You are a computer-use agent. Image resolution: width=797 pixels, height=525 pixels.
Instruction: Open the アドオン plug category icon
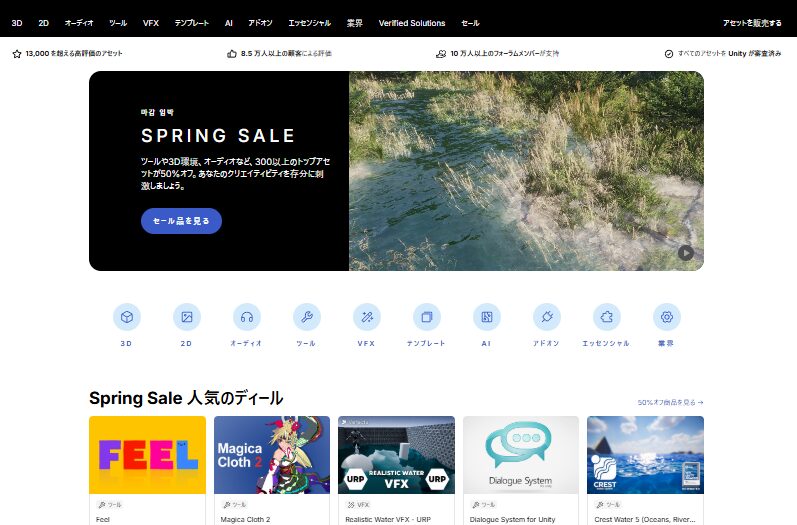[546, 317]
